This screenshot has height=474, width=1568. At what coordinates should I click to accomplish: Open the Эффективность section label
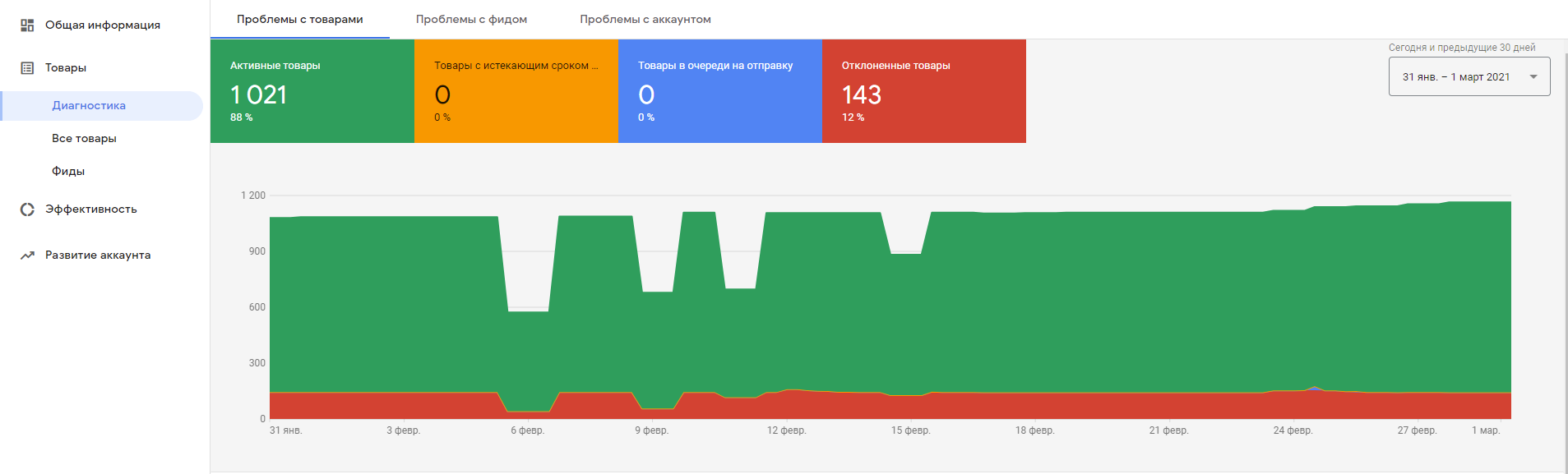coord(91,209)
